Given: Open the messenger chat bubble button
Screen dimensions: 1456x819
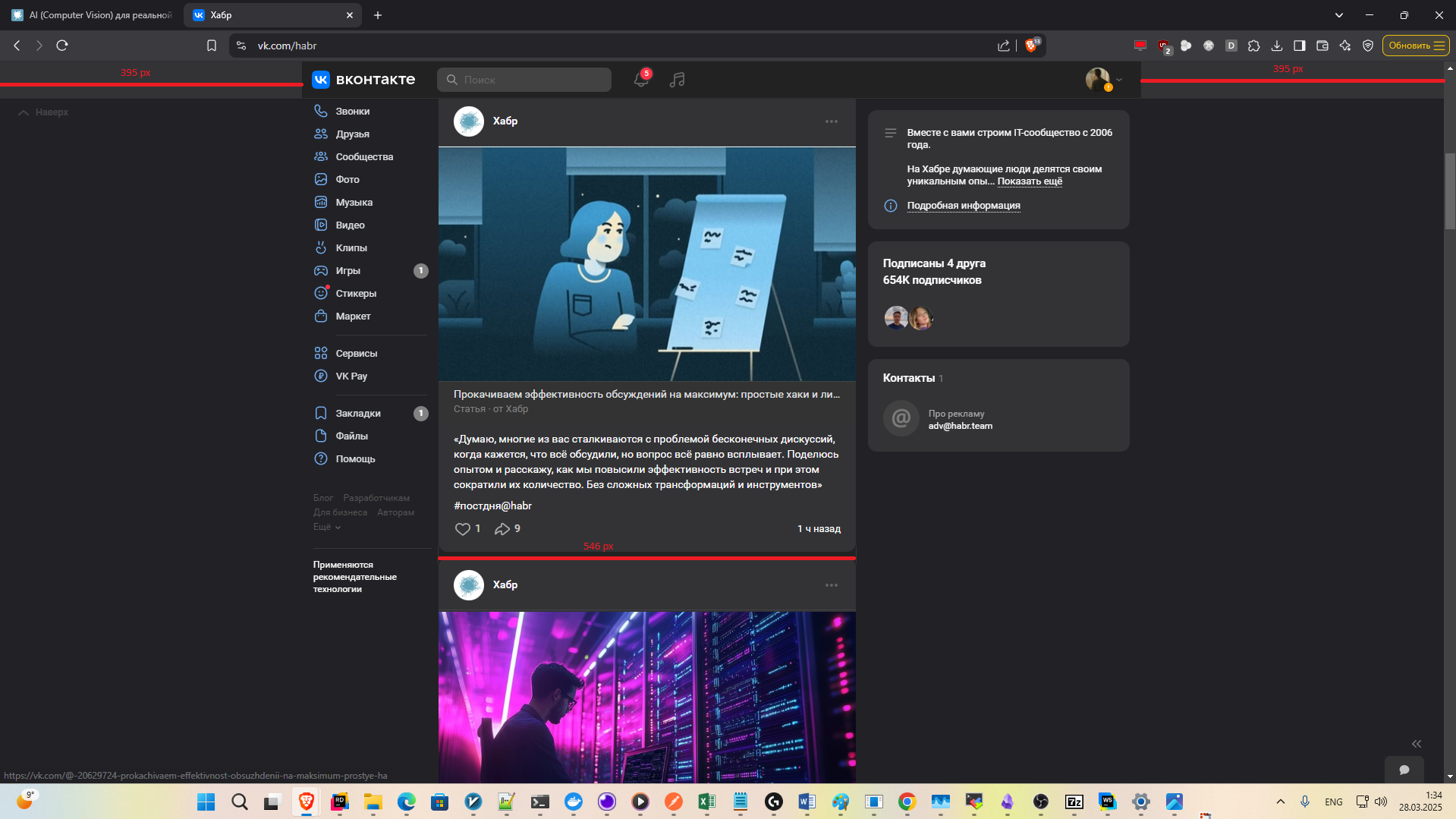Looking at the screenshot, I should [x=1404, y=770].
